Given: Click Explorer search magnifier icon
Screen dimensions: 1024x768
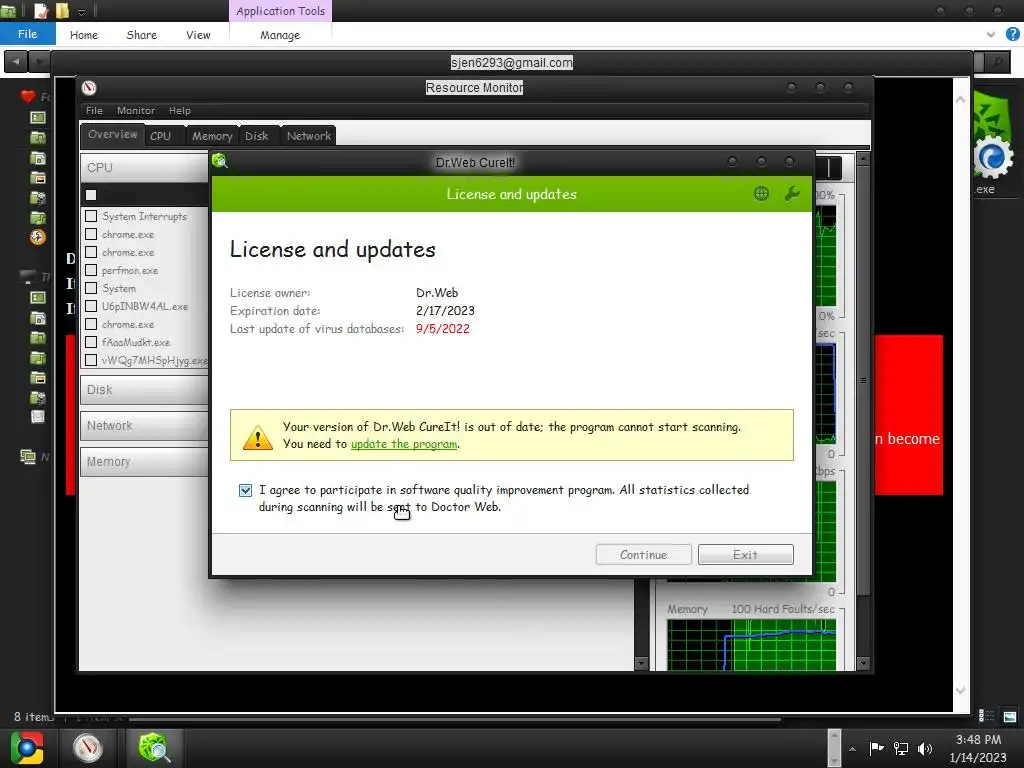Looking at the screenshot, I should (998, 62).
